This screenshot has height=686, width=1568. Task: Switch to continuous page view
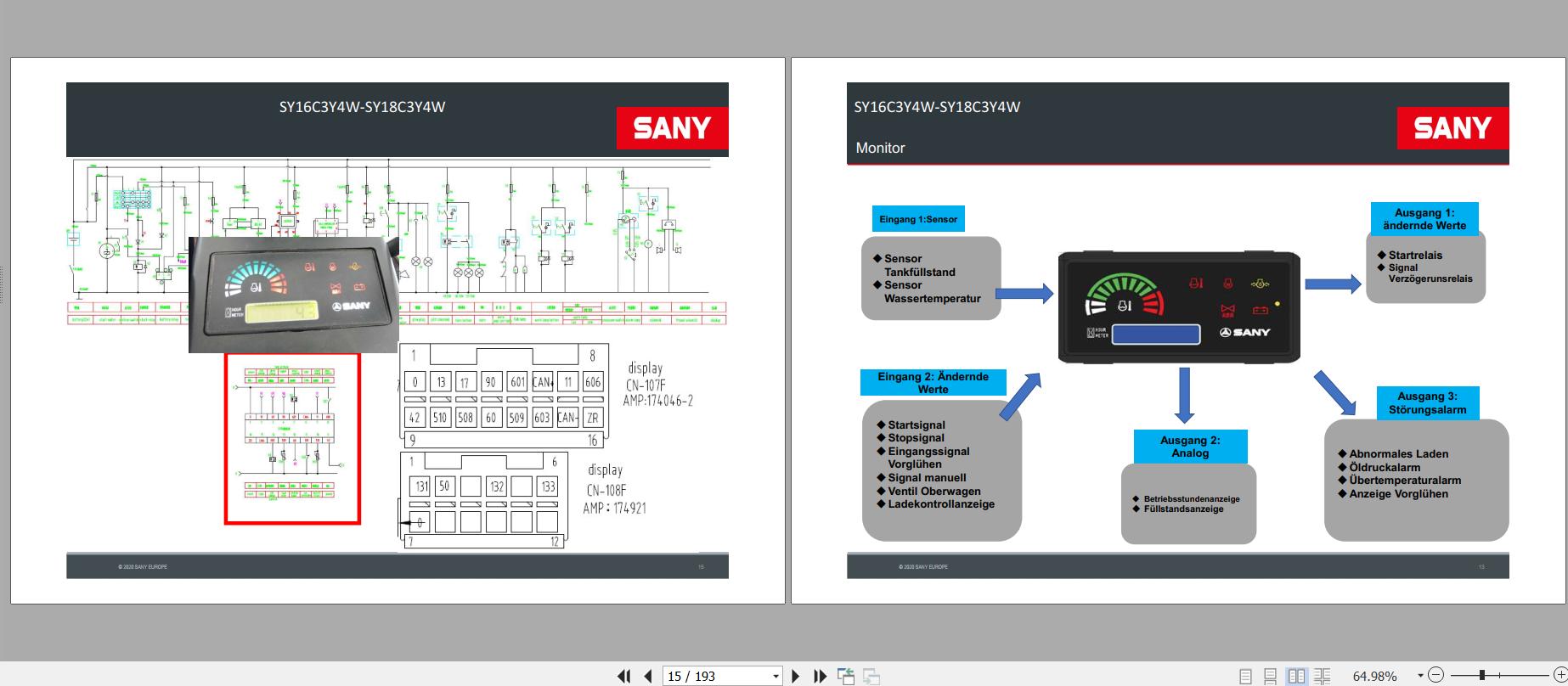pos(1270,677)
